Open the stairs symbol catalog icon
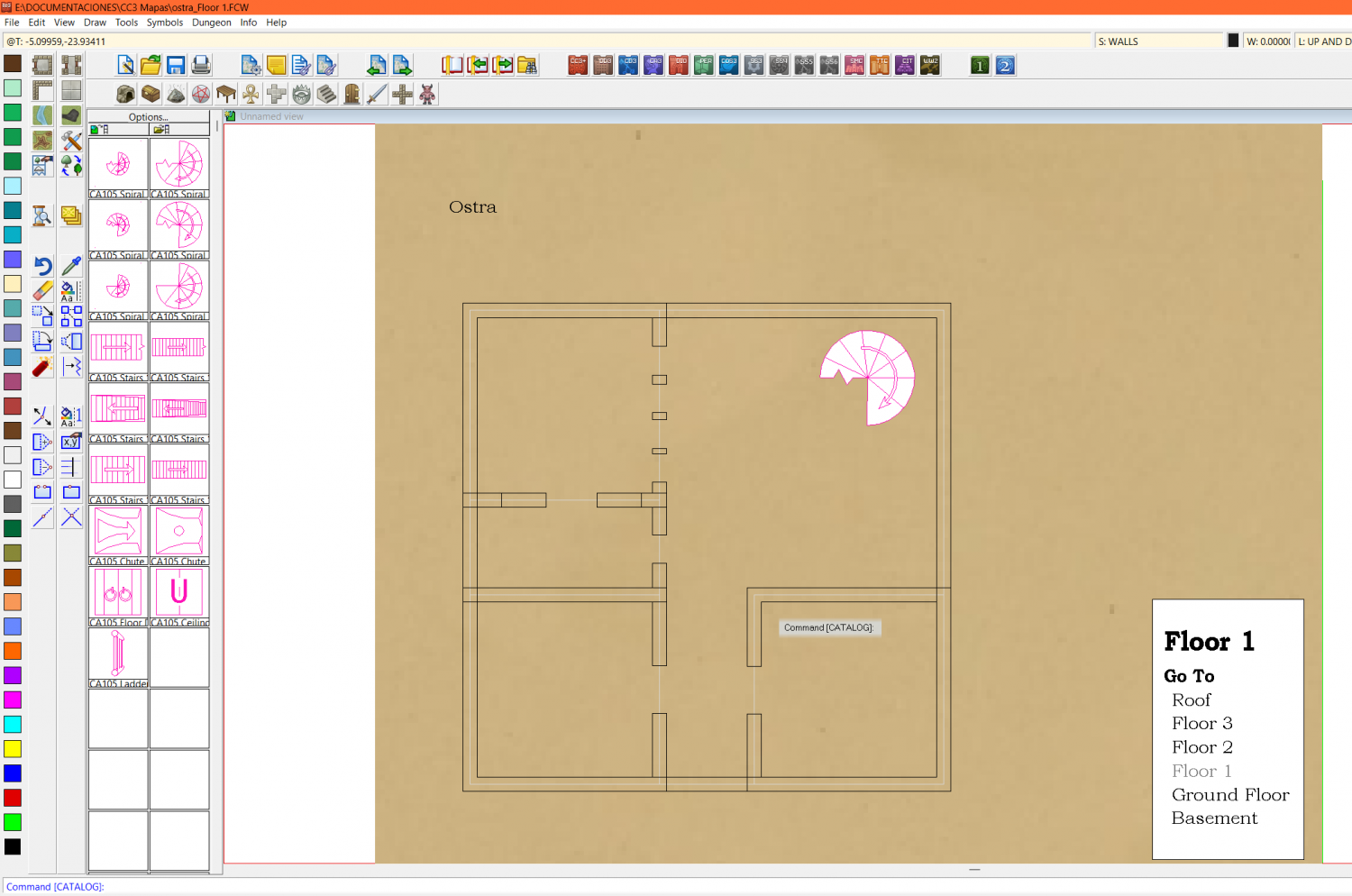This screenshot has width=1352, height=896. [327, 94]
